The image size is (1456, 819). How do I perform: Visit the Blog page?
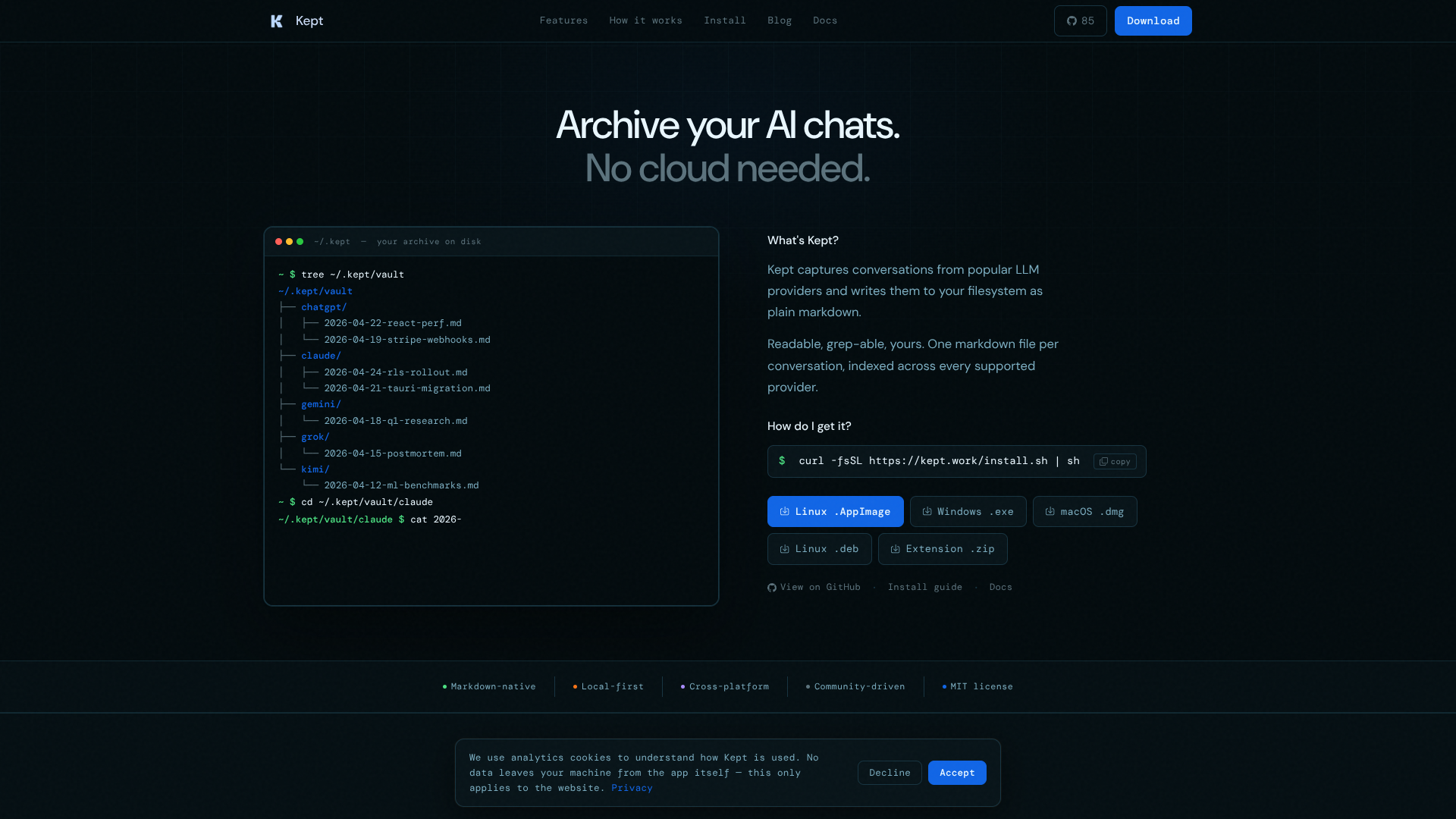click(x=779, y=20)
